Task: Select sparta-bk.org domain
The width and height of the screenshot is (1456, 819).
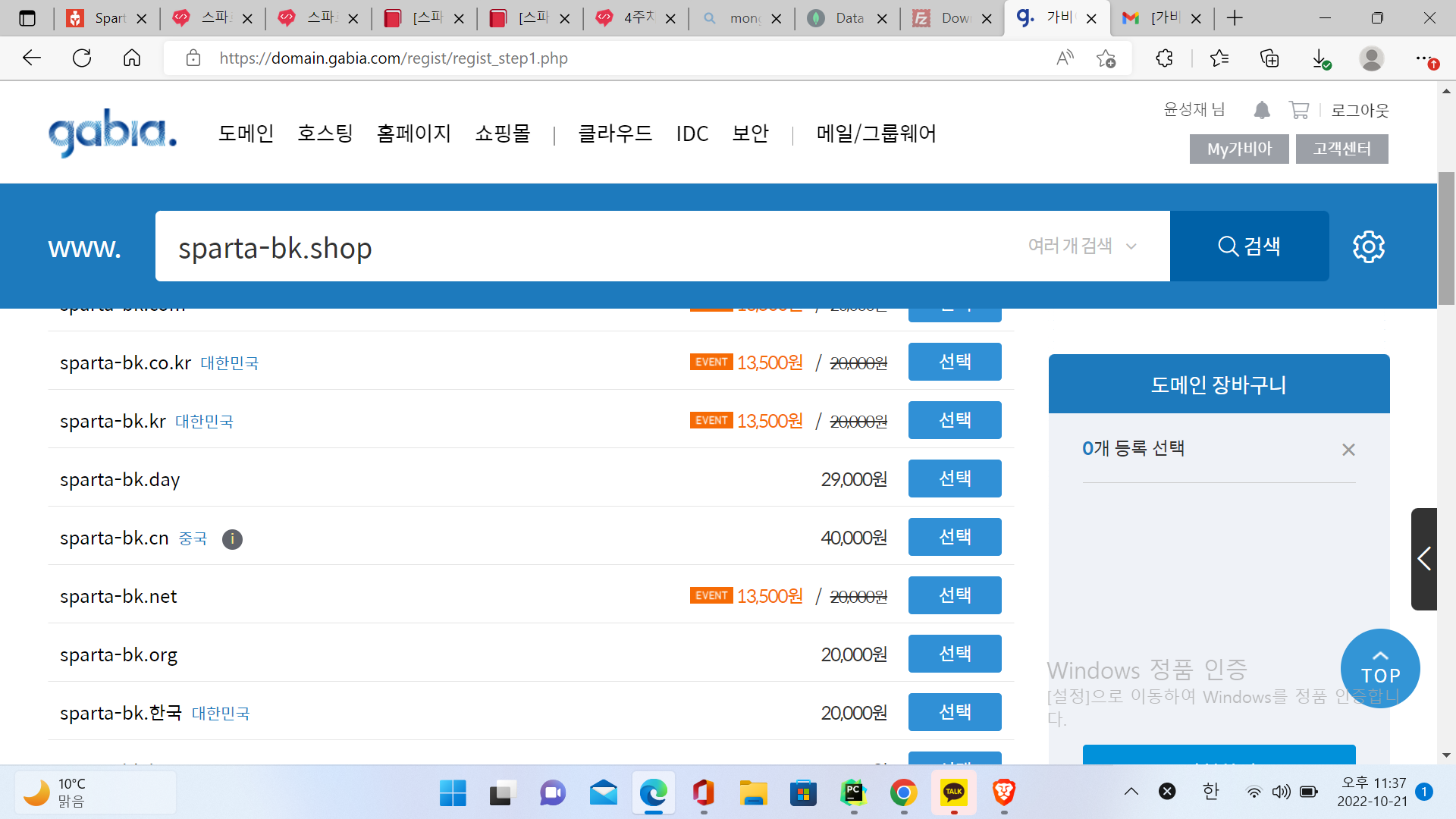Action: 955,654
